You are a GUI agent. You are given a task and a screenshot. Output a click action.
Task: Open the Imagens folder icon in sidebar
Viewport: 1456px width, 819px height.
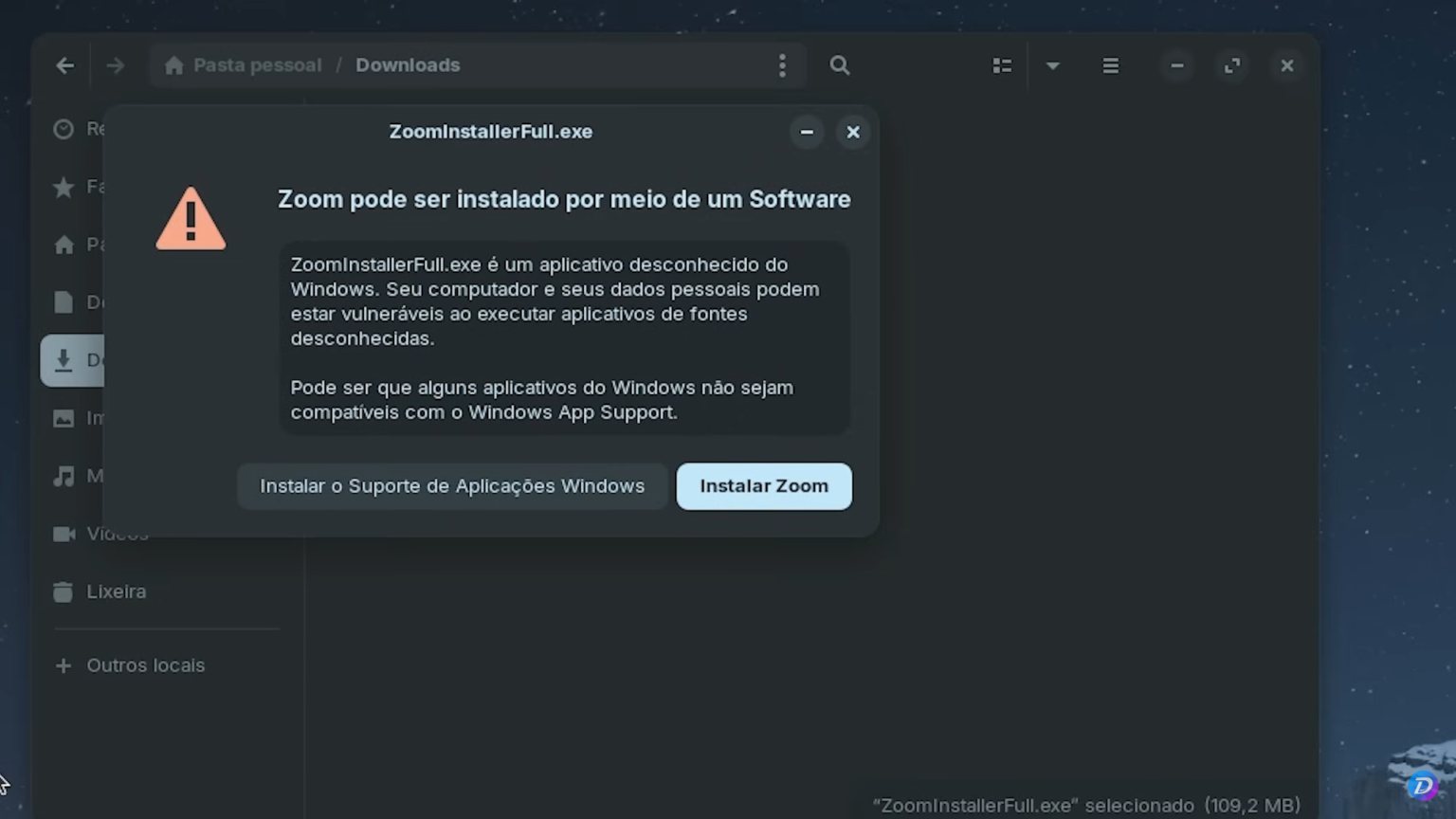[x=64, y=418]
